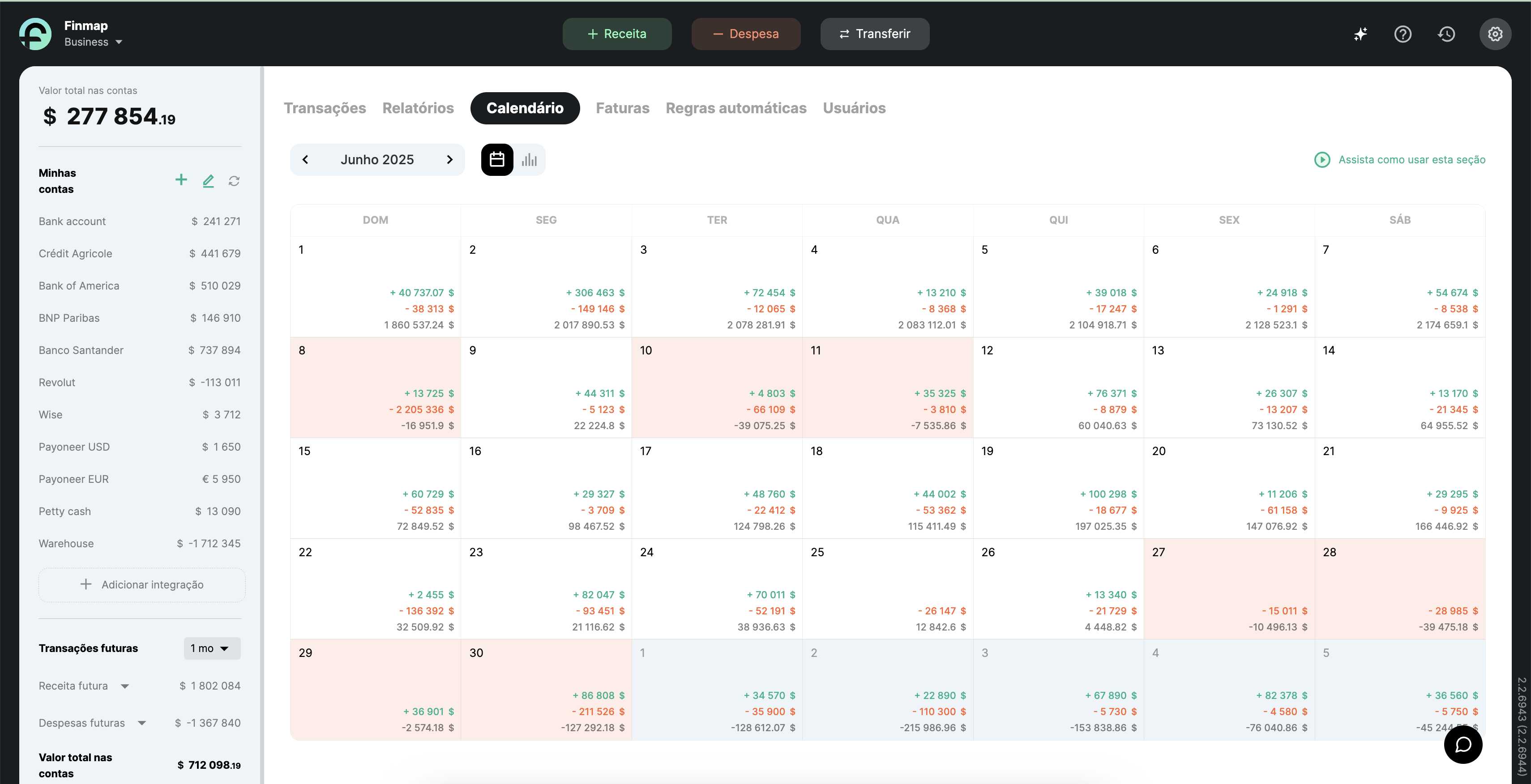Select the Wise account
The height and width of the screenshot is (784, 1531).
140,414
